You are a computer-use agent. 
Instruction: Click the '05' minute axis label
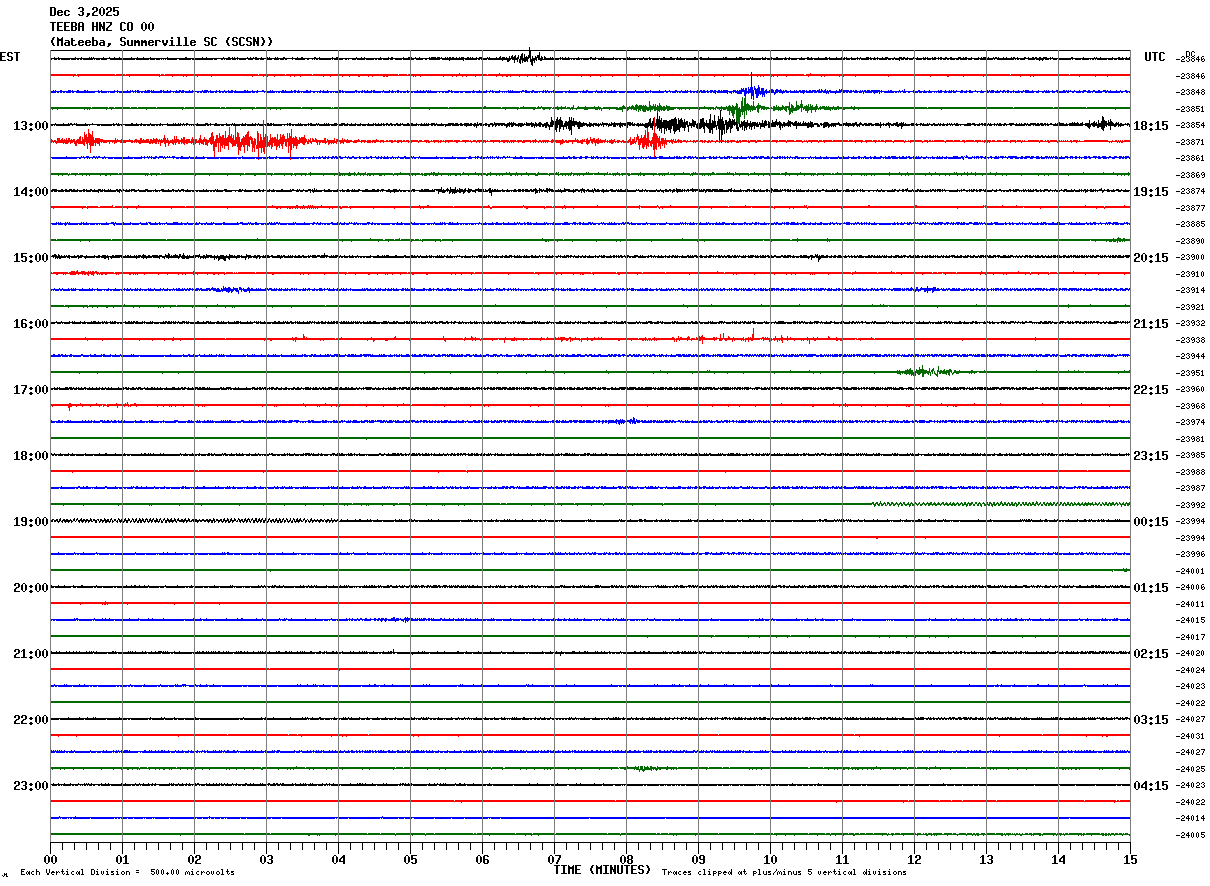tap(411, 859)
